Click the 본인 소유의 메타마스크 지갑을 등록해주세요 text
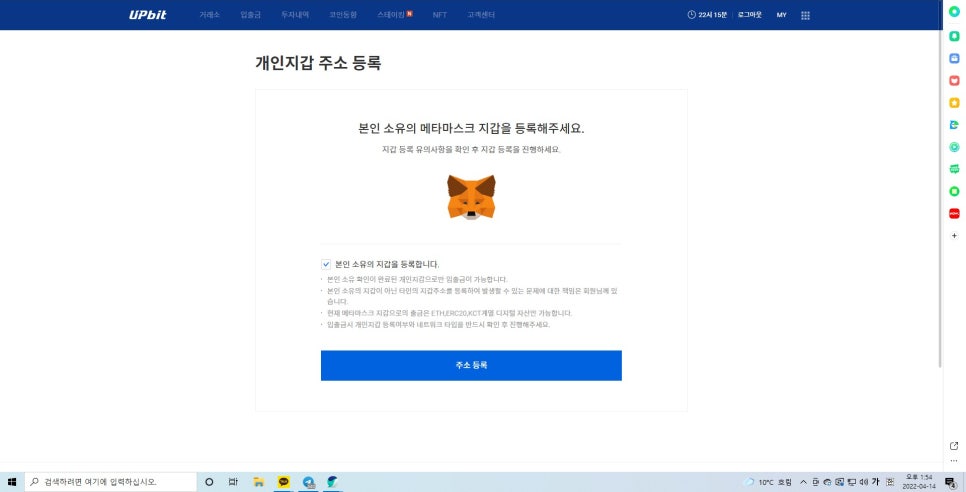This screenshot has height=492, width=966. point(471,129)
